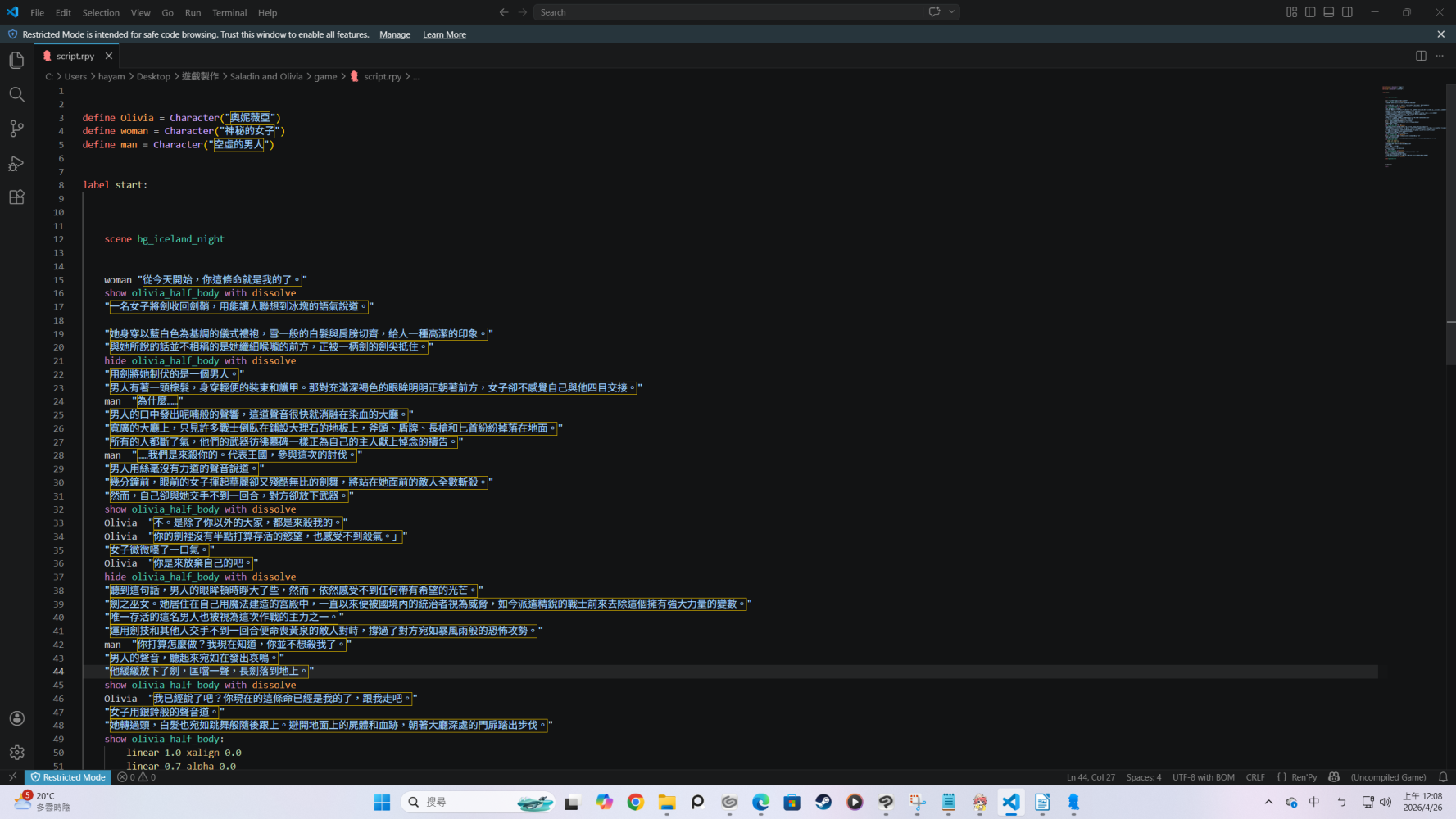This screenshot has height=819, width=1456.
Task: Open the Run and Debug view
Action: [16, 163]
